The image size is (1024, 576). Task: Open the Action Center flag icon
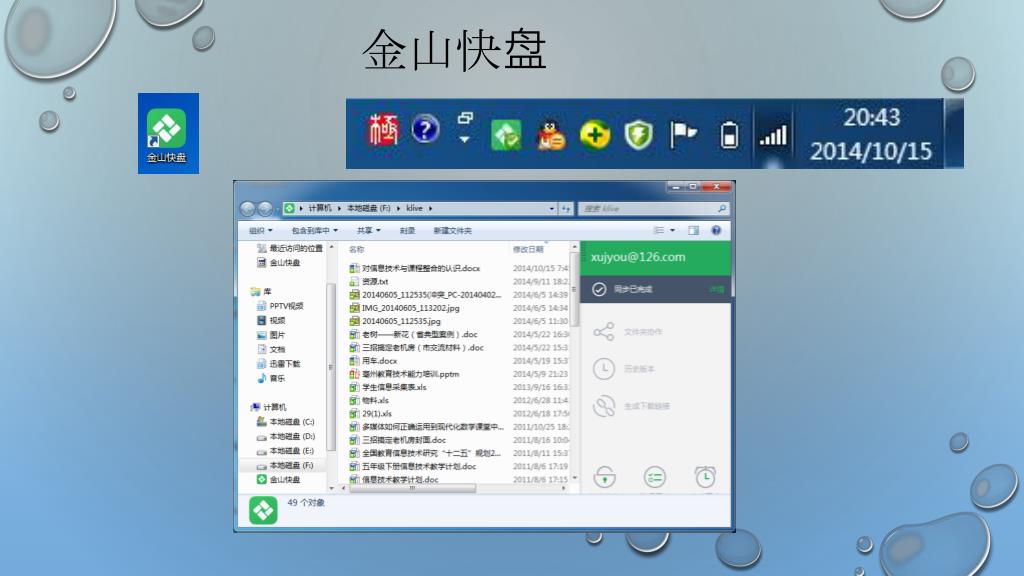coord(683,135)
